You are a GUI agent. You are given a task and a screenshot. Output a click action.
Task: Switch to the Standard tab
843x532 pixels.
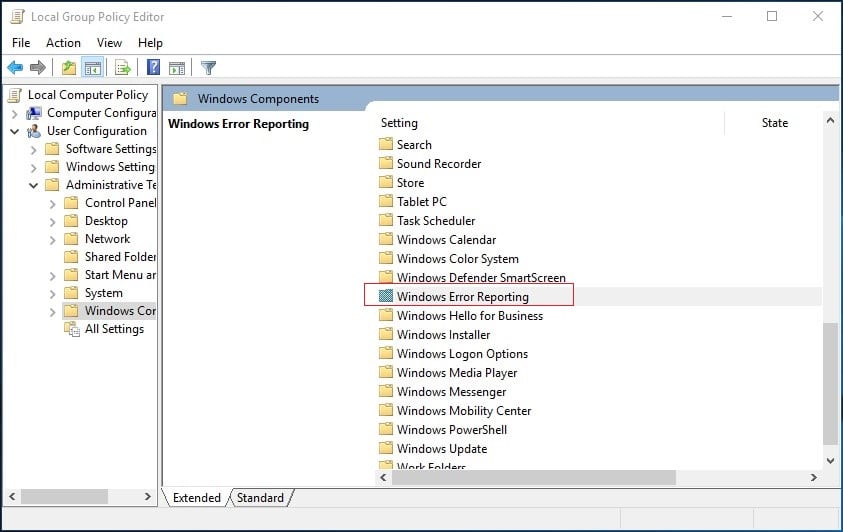(260, 498)
